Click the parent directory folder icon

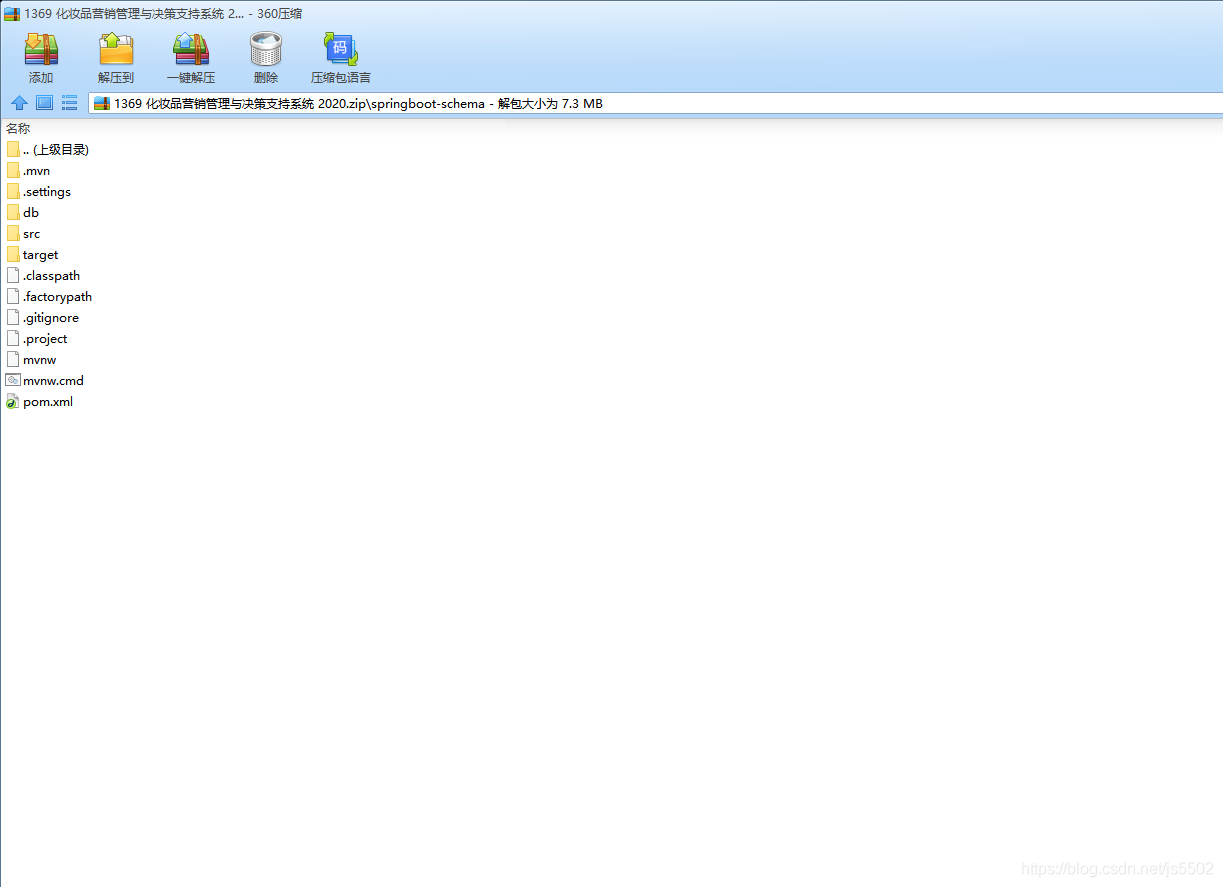(x=13, y=149)
